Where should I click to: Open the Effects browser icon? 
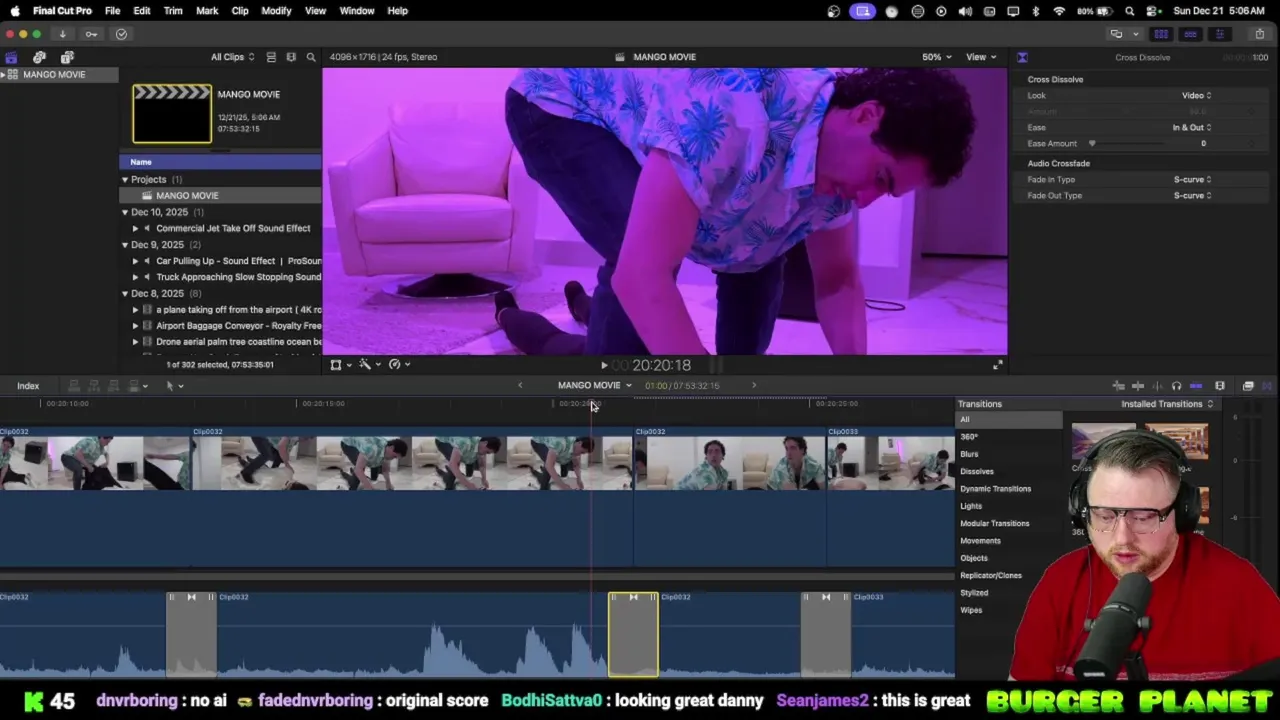(1248, 386)
